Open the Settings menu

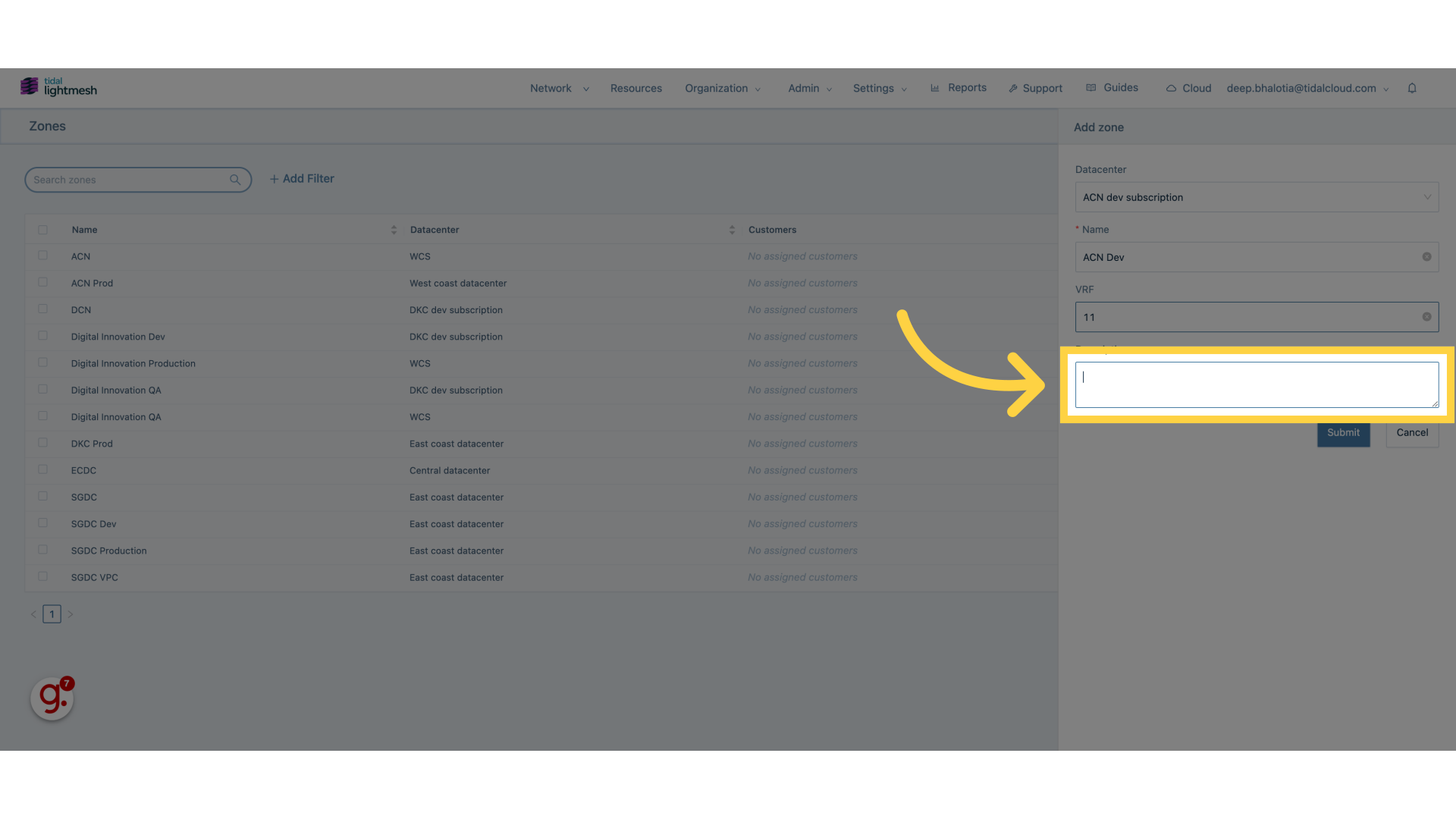[x=874, y=88]
